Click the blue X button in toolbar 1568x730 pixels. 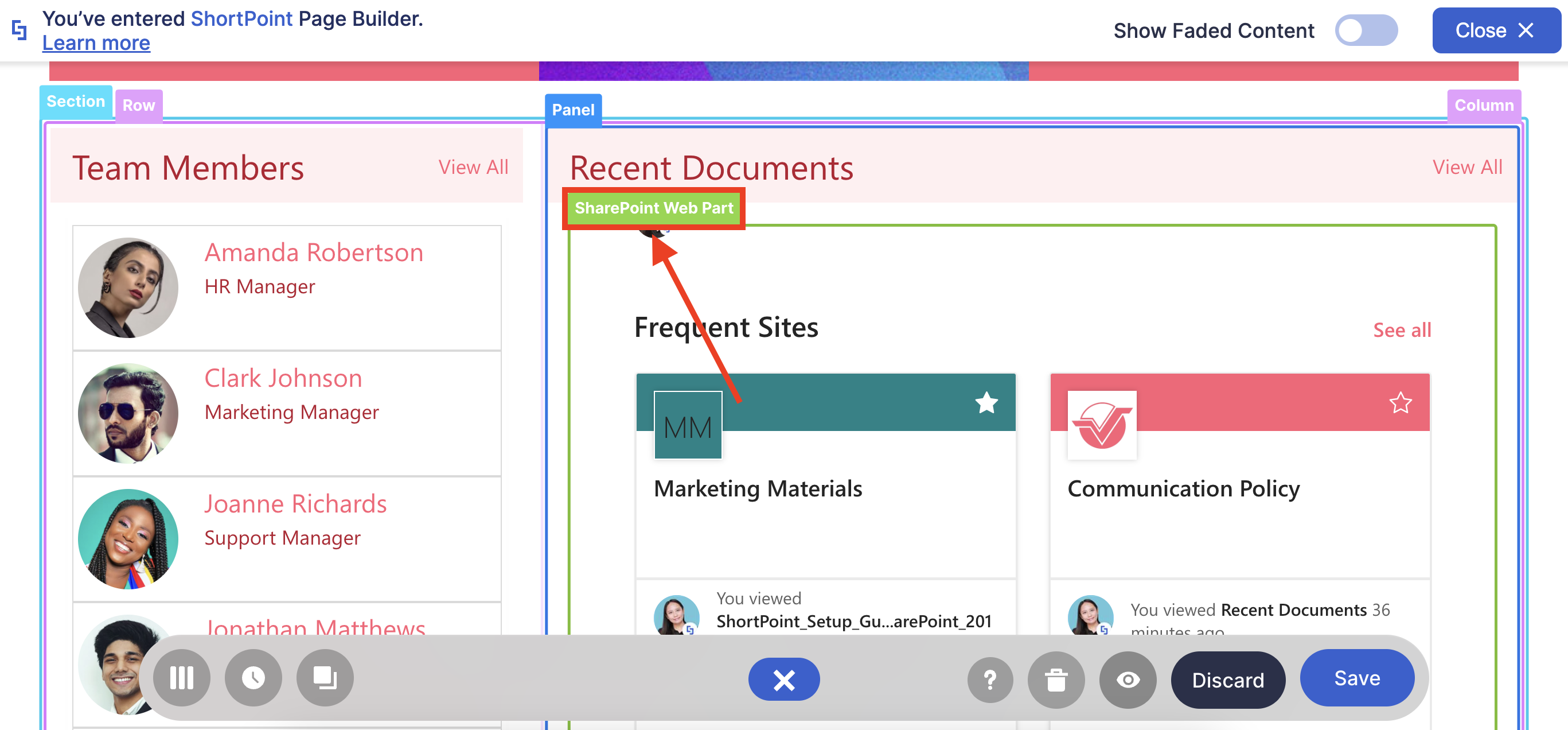[x=783, y=679]
